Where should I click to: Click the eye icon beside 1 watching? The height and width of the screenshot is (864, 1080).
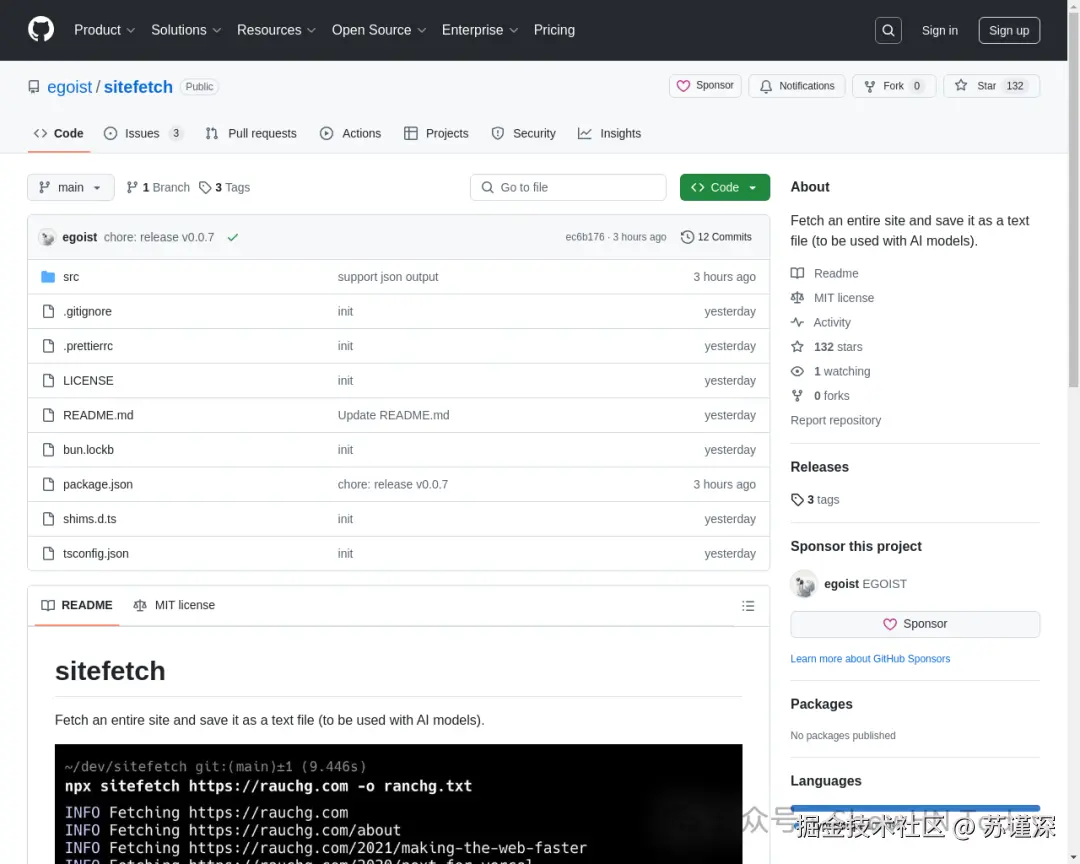(798, 371)
